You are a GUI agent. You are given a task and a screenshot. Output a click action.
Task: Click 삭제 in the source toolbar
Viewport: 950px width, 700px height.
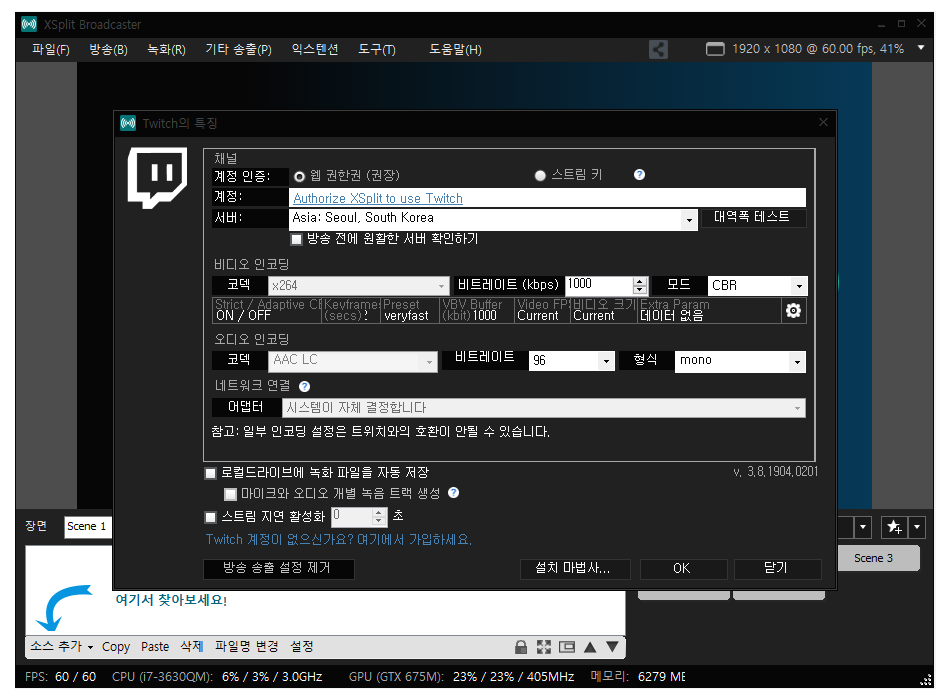tap(191, 647)
